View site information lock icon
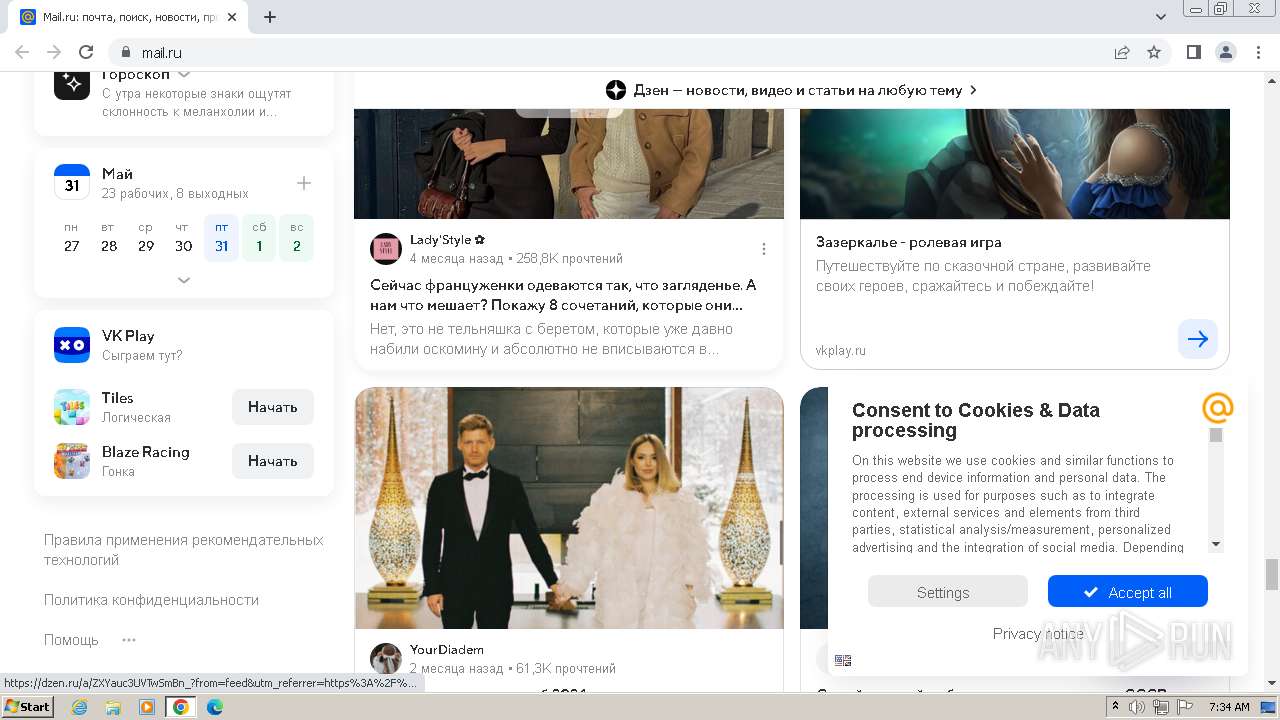Image resolution: width=1280 pixels, height=720 pixels. pyautogui.click(x=126, y=52)
